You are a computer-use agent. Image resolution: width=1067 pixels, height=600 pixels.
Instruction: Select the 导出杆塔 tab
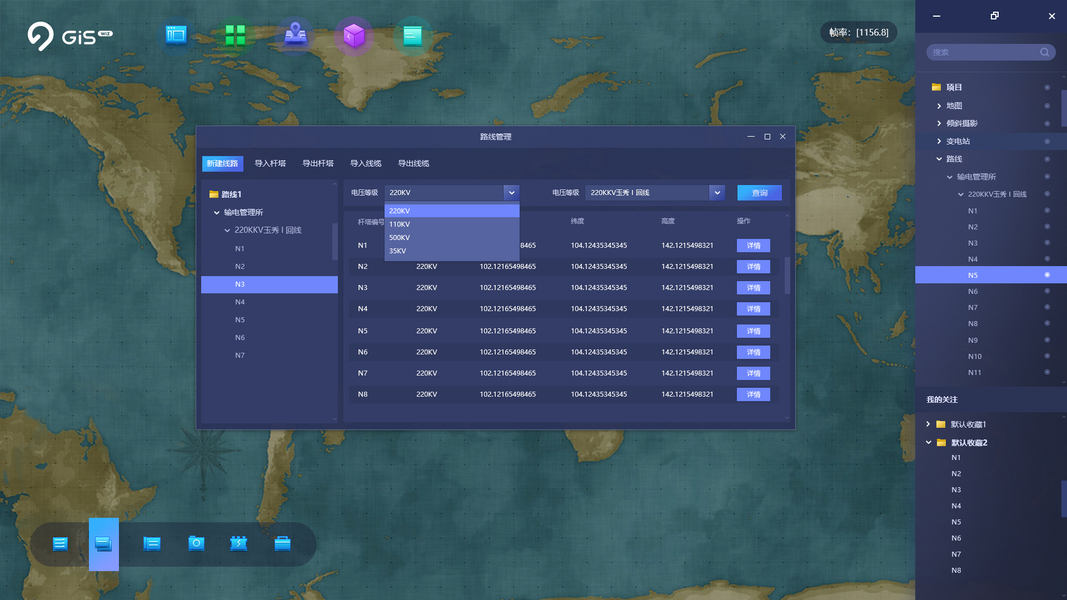tap(318, 163)
